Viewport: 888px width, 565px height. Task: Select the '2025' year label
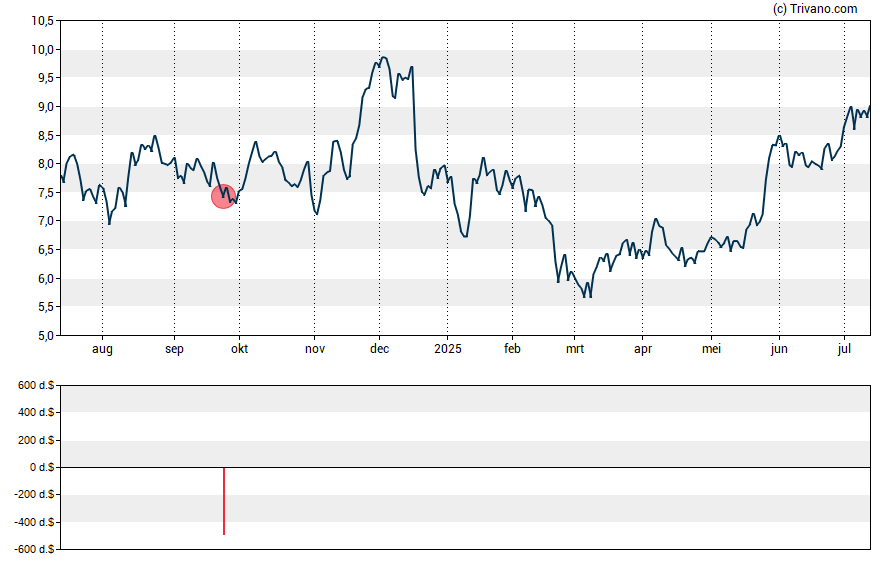click(x=448, y=349)
